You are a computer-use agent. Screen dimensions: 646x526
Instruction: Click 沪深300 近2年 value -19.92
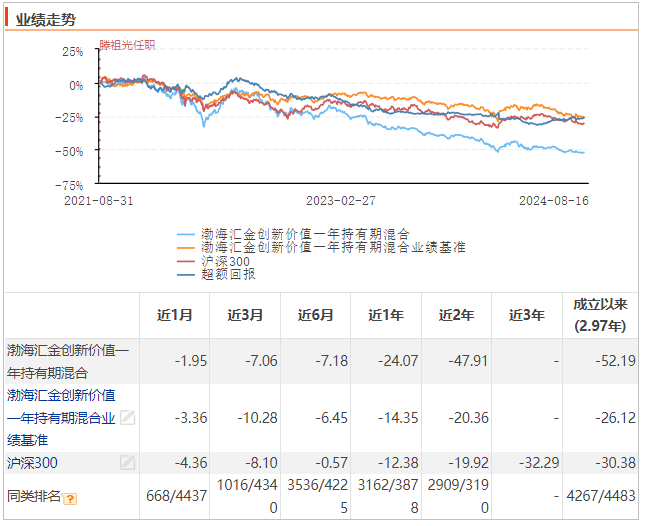(x=469, y=463)
